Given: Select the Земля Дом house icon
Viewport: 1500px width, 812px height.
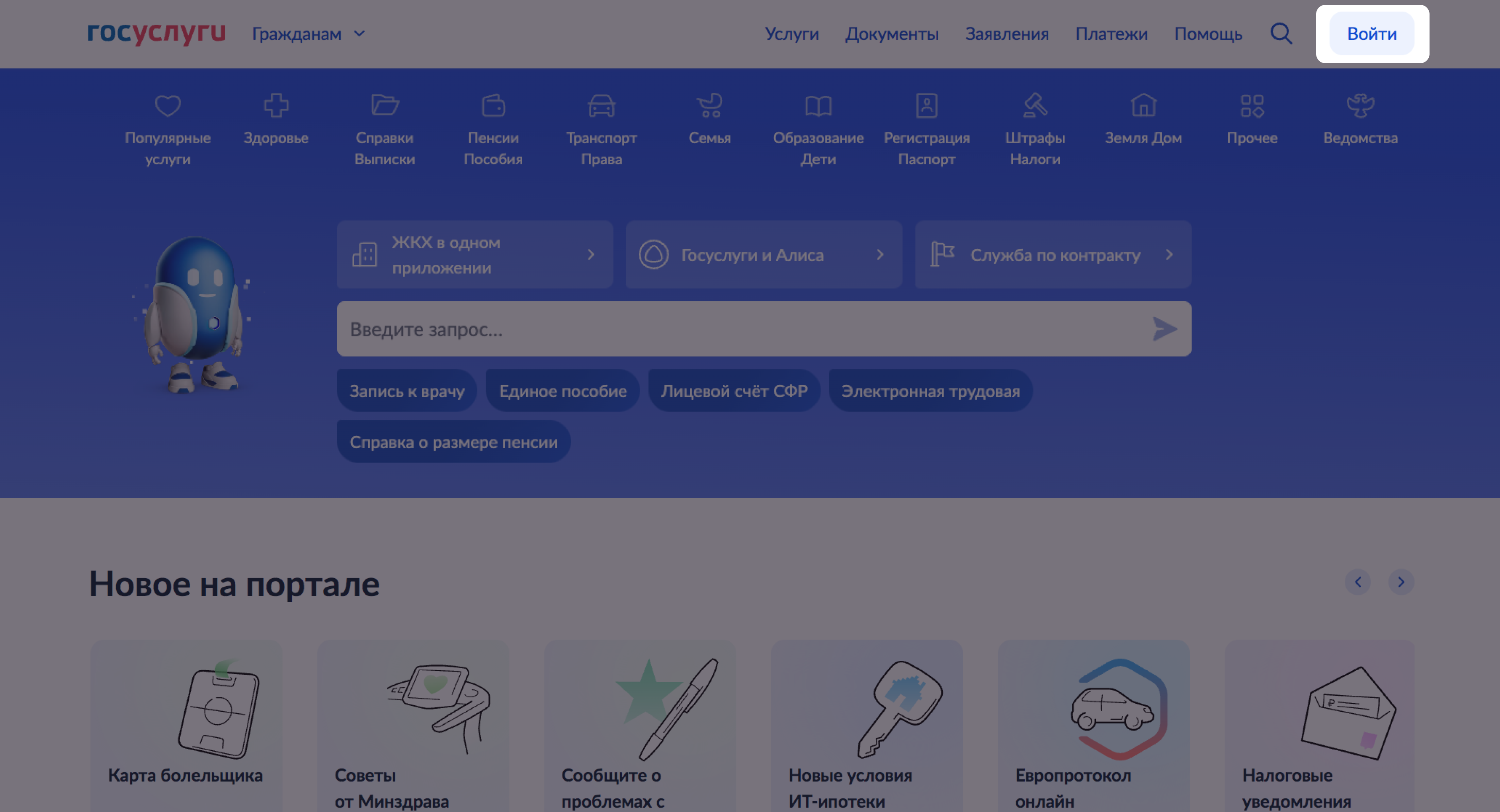Looking at the screenshot, I should click(x=1143, y=105).
